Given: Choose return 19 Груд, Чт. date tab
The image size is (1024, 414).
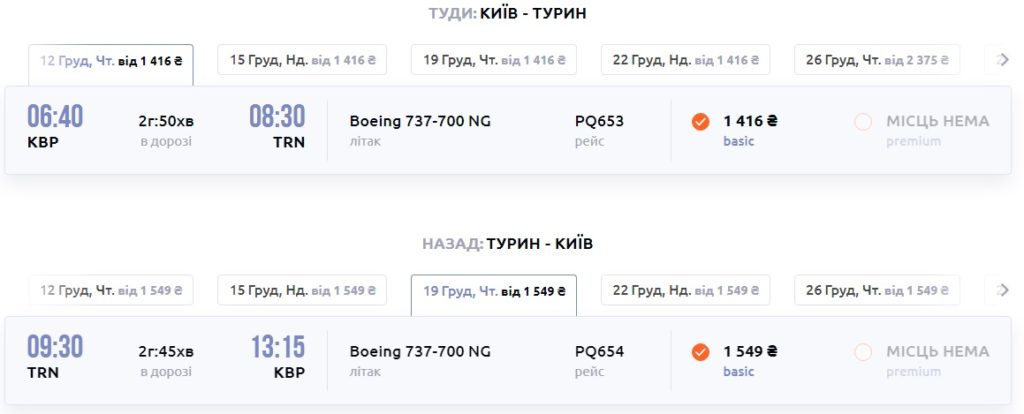Looking at the screenshot, I should 494,290.
